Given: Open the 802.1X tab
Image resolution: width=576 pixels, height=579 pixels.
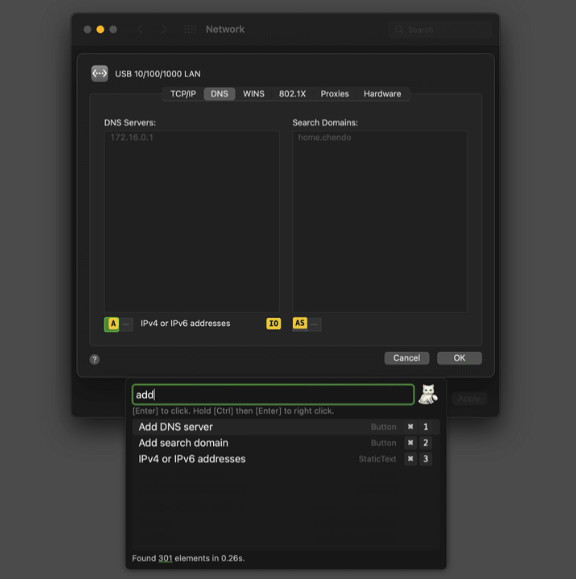Looking at the screenshot, I should pyautogui.click(x=292, y=94).
